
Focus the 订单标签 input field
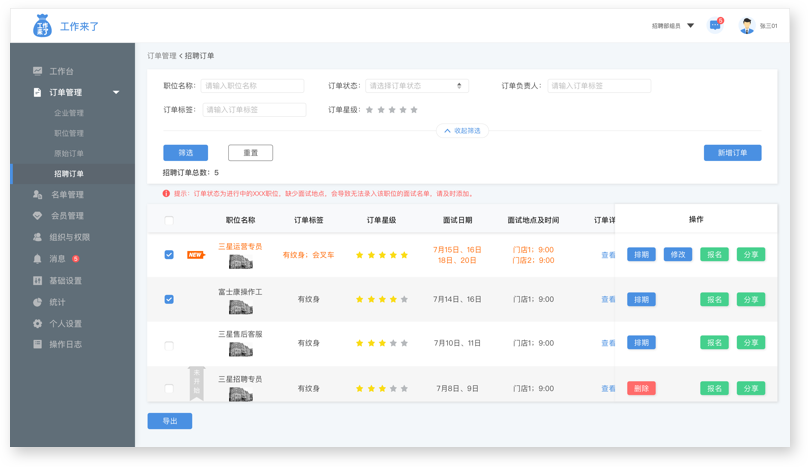(x=254, y=110)
